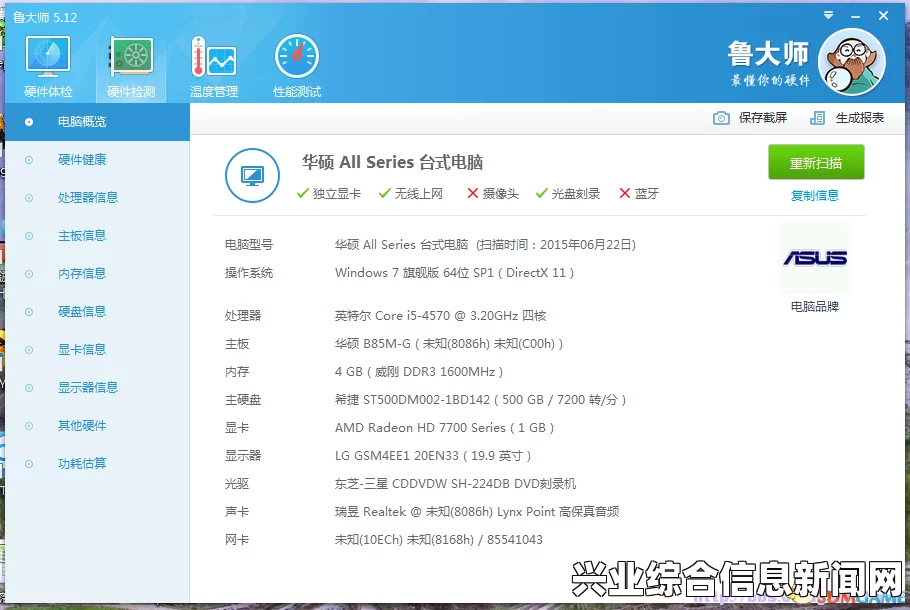Close the 鲁大师 window
Image resolution: width=910 pixels, height=610 pixels.
click(x=883, y=16)
